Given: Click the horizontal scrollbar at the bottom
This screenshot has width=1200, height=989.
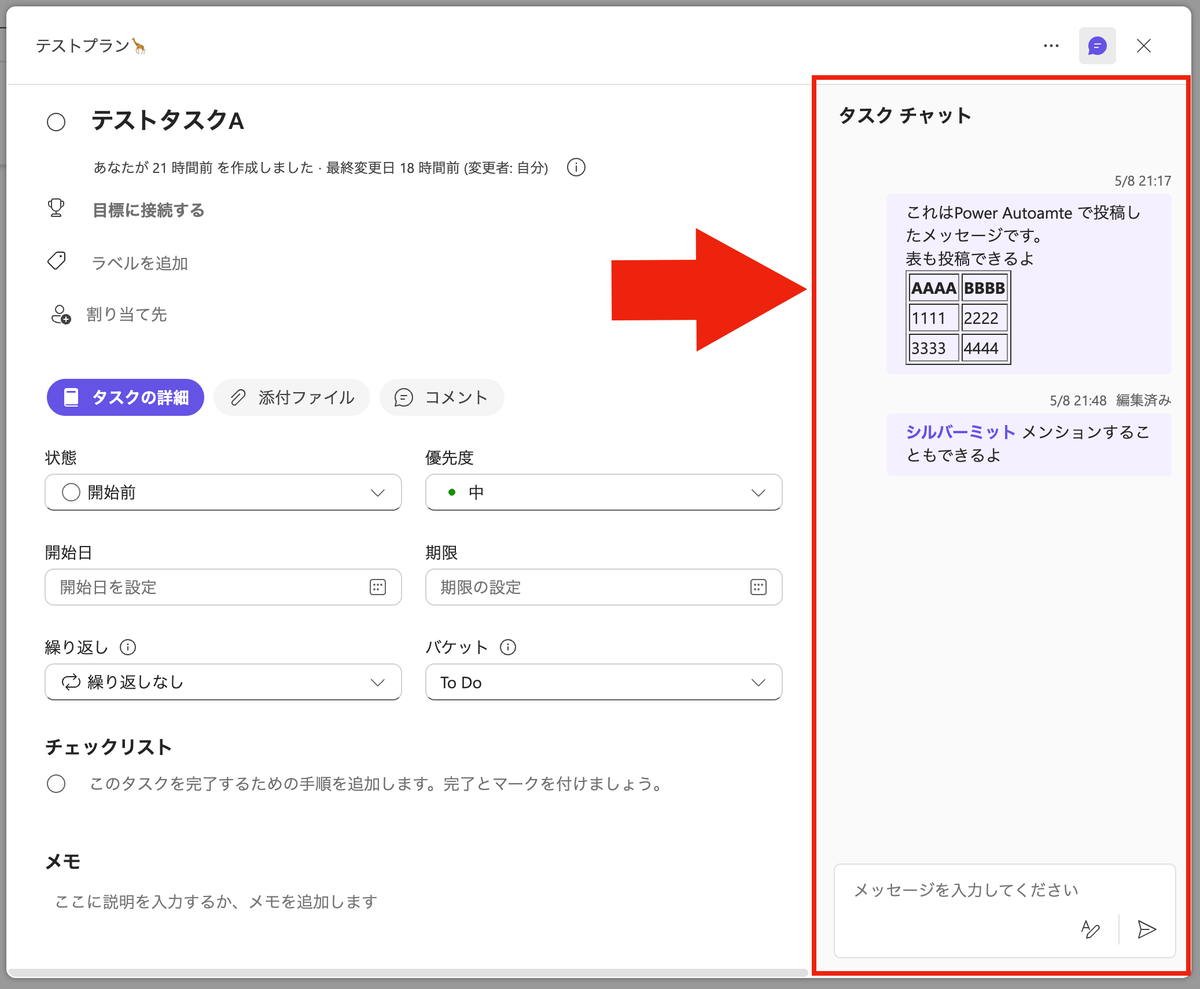Looking at the screenshot, I should click(x=407, y=972).
